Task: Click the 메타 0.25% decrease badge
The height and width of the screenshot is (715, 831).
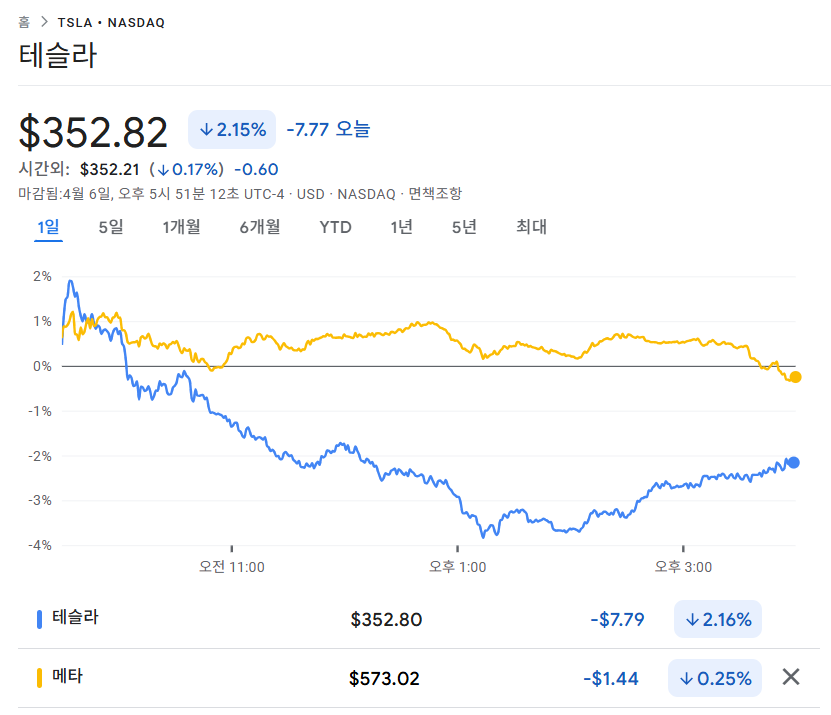Action: pyautogui.click(x=715, y=678)
